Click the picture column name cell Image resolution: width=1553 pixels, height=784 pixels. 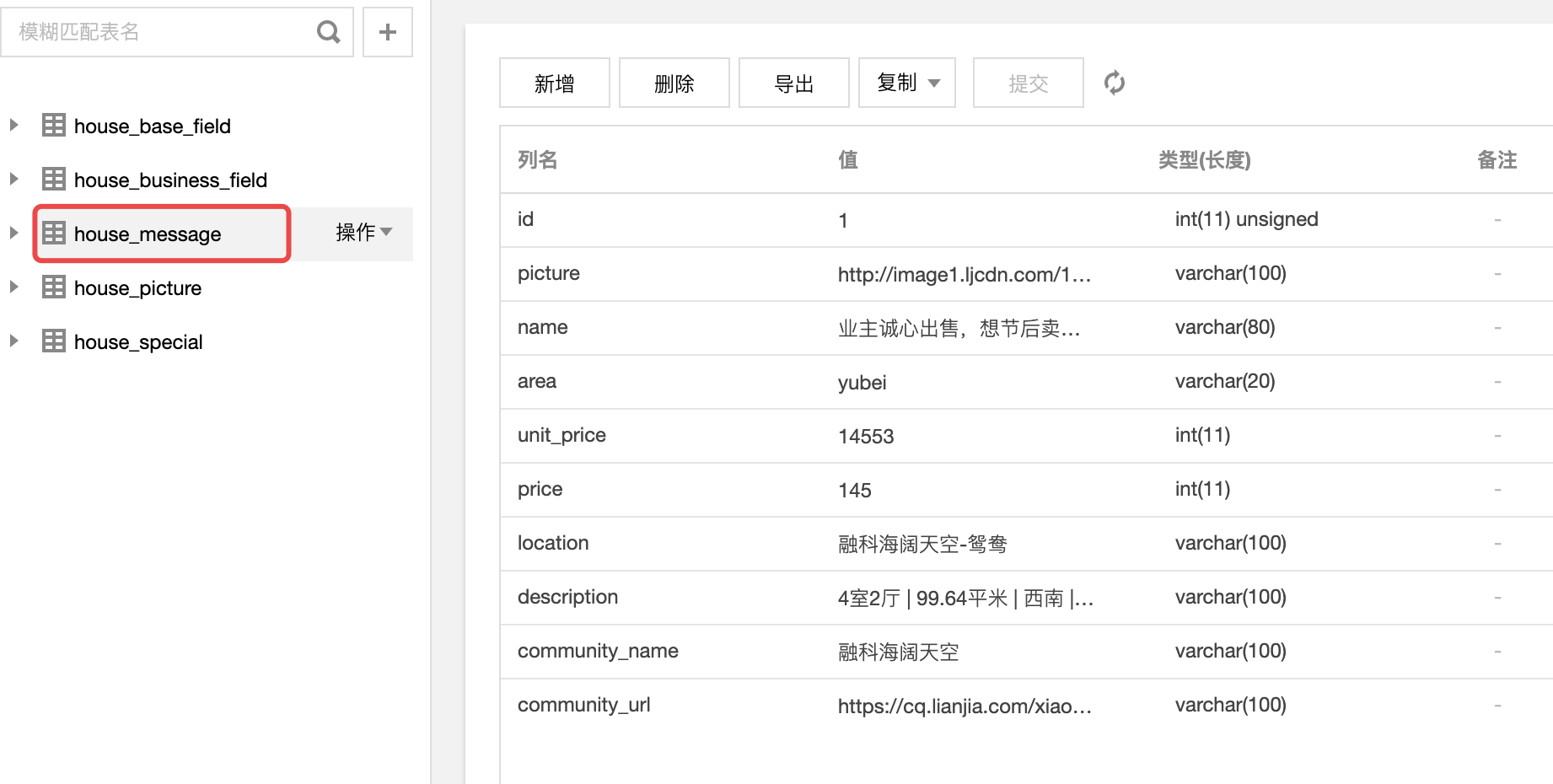tap(549, 273)
